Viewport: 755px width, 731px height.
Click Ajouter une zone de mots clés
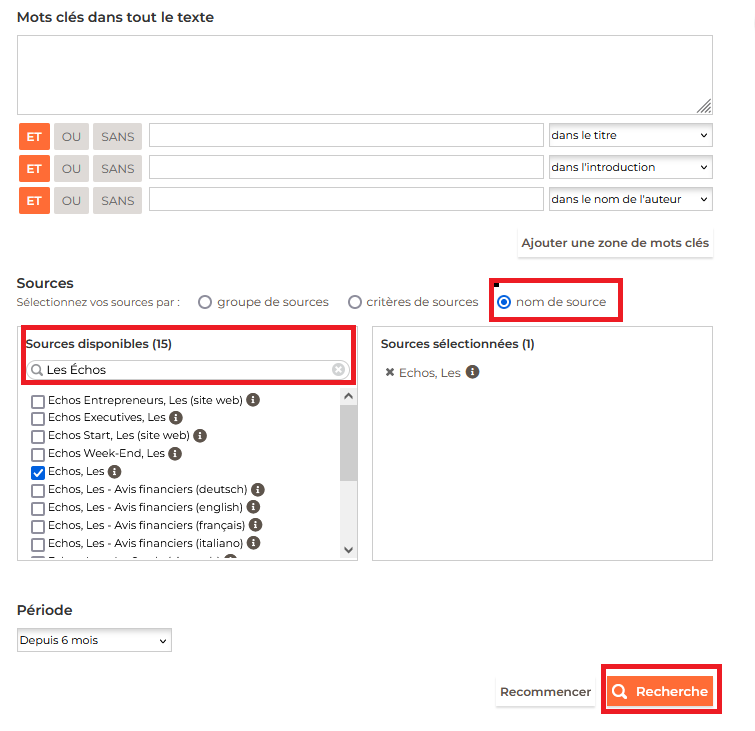[x=615, y=243]
